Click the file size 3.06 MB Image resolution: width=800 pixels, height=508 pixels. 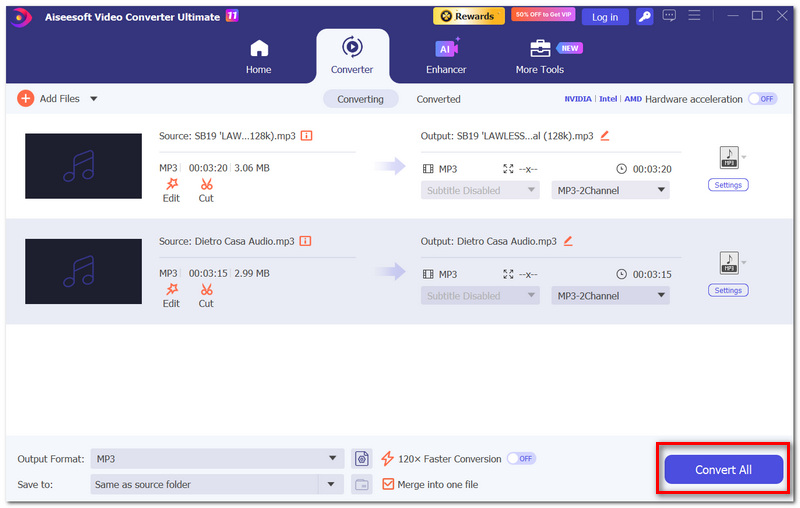252,168
